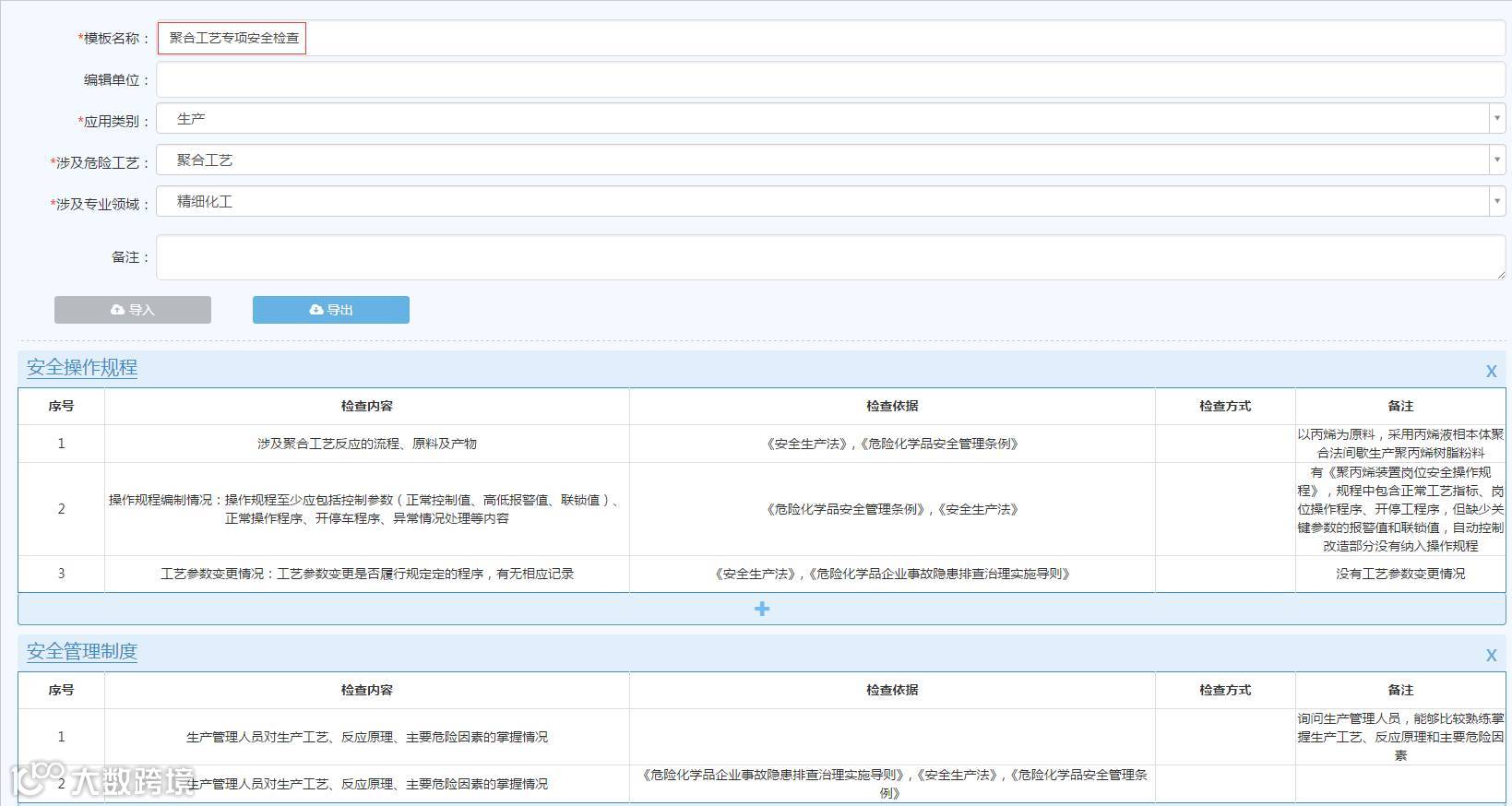This screenshot has width=1512, height=806.
Task: Click the 模板名称 input field
Action: 830,38
